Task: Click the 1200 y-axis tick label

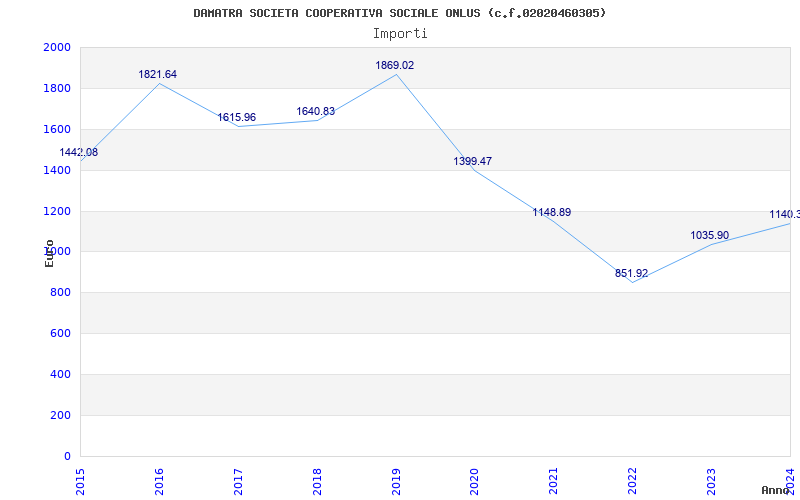Action: coord(57,211)
